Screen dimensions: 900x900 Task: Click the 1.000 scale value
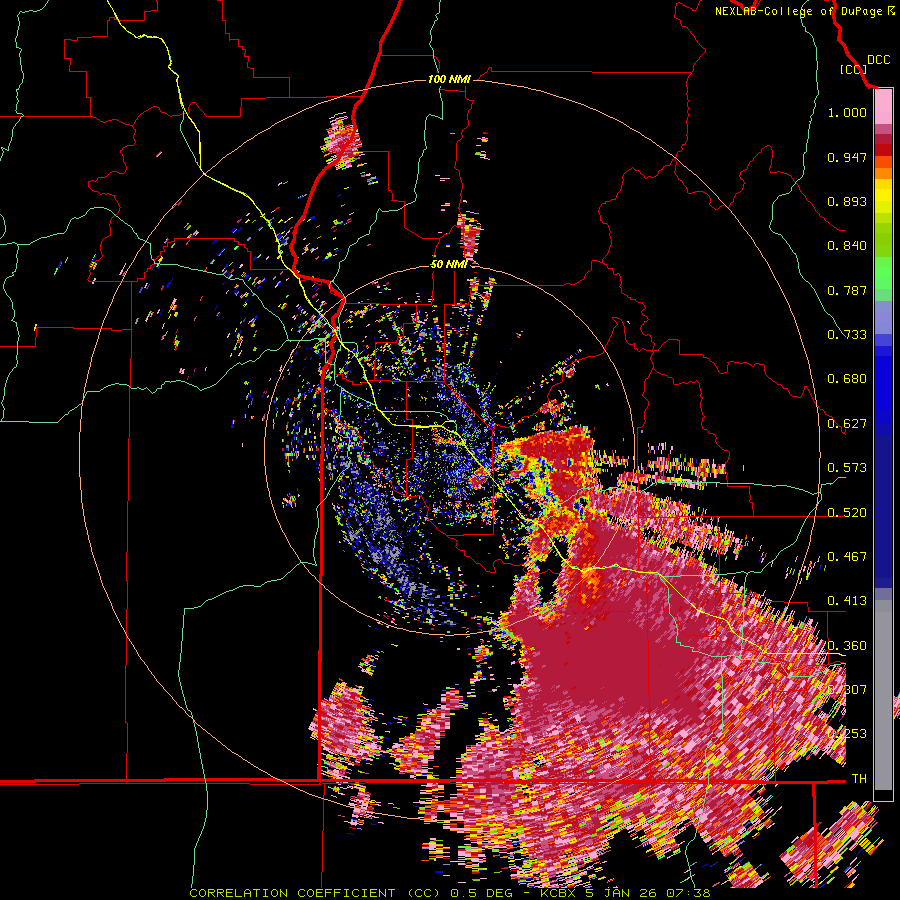[847, 112]
